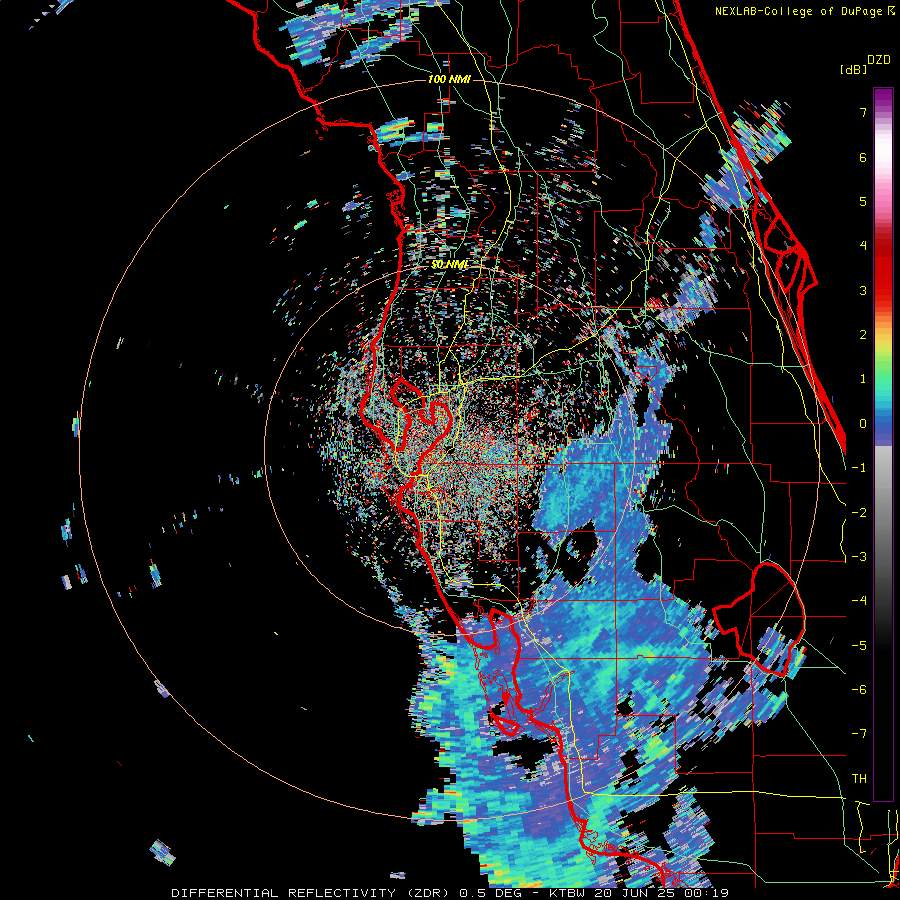Screen dimensions: 900x900
Task: Select the -1 tick label on color scale
Action: [x=859, y=468]
